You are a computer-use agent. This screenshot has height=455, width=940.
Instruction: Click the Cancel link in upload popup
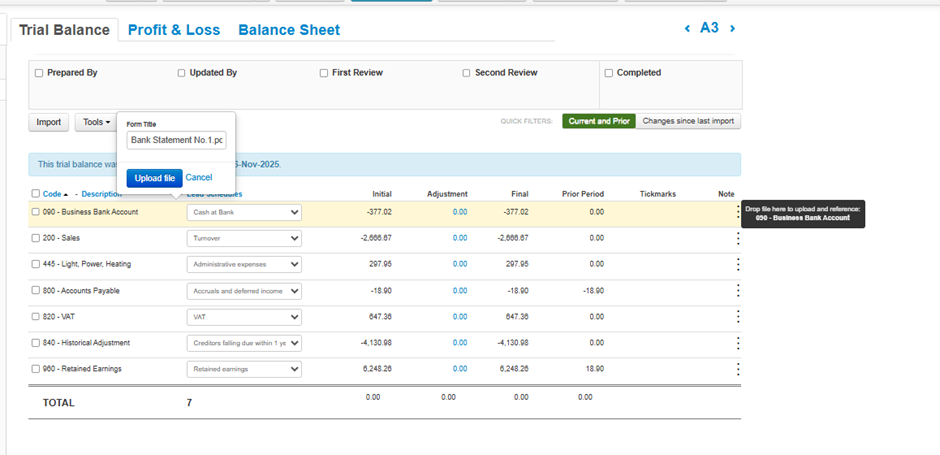coord(199,178)
